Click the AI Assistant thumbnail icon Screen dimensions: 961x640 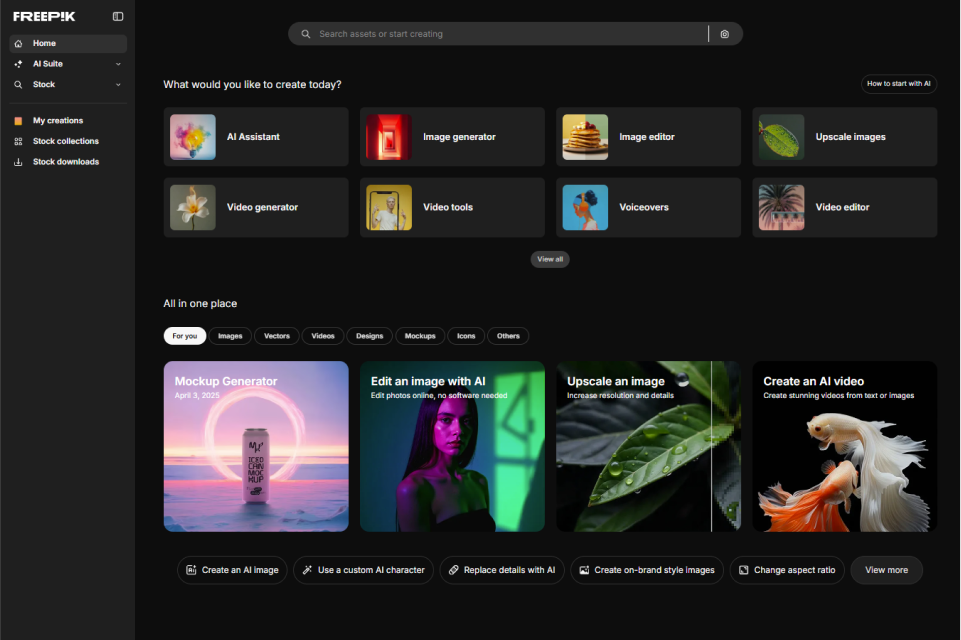point(193,137)
